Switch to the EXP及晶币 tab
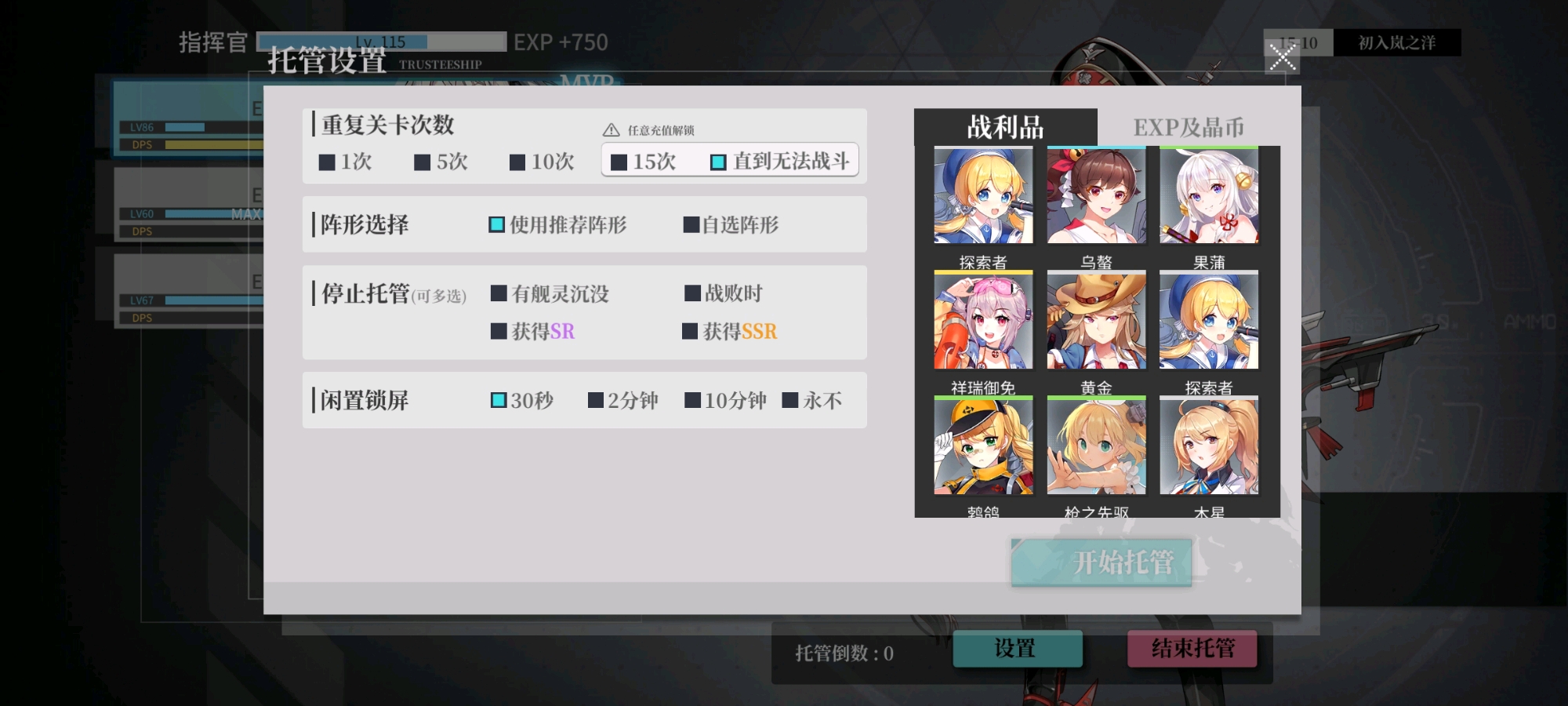 point(1189,127)
